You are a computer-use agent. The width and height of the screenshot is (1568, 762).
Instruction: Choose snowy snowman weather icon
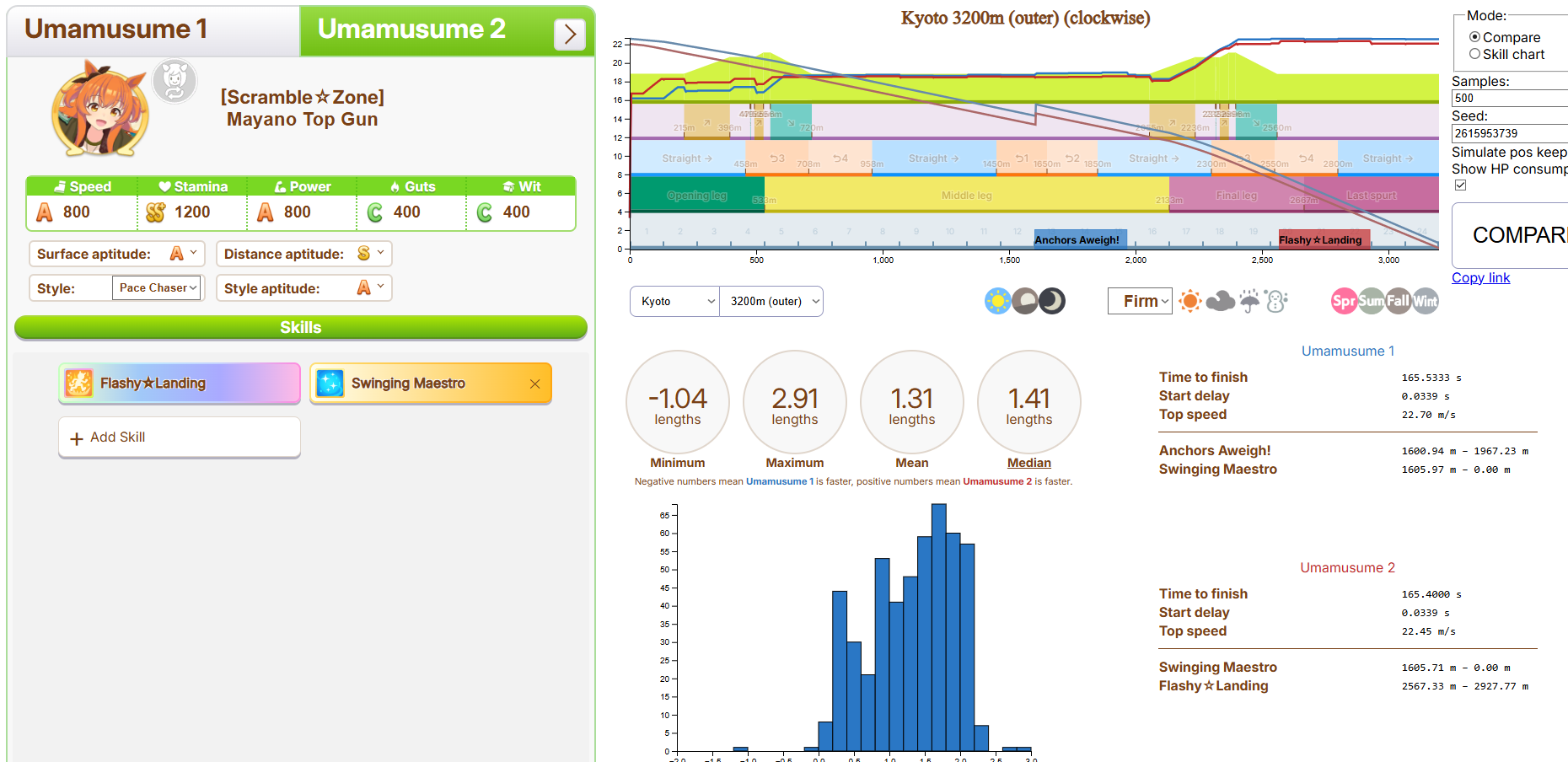(1276, 301)
